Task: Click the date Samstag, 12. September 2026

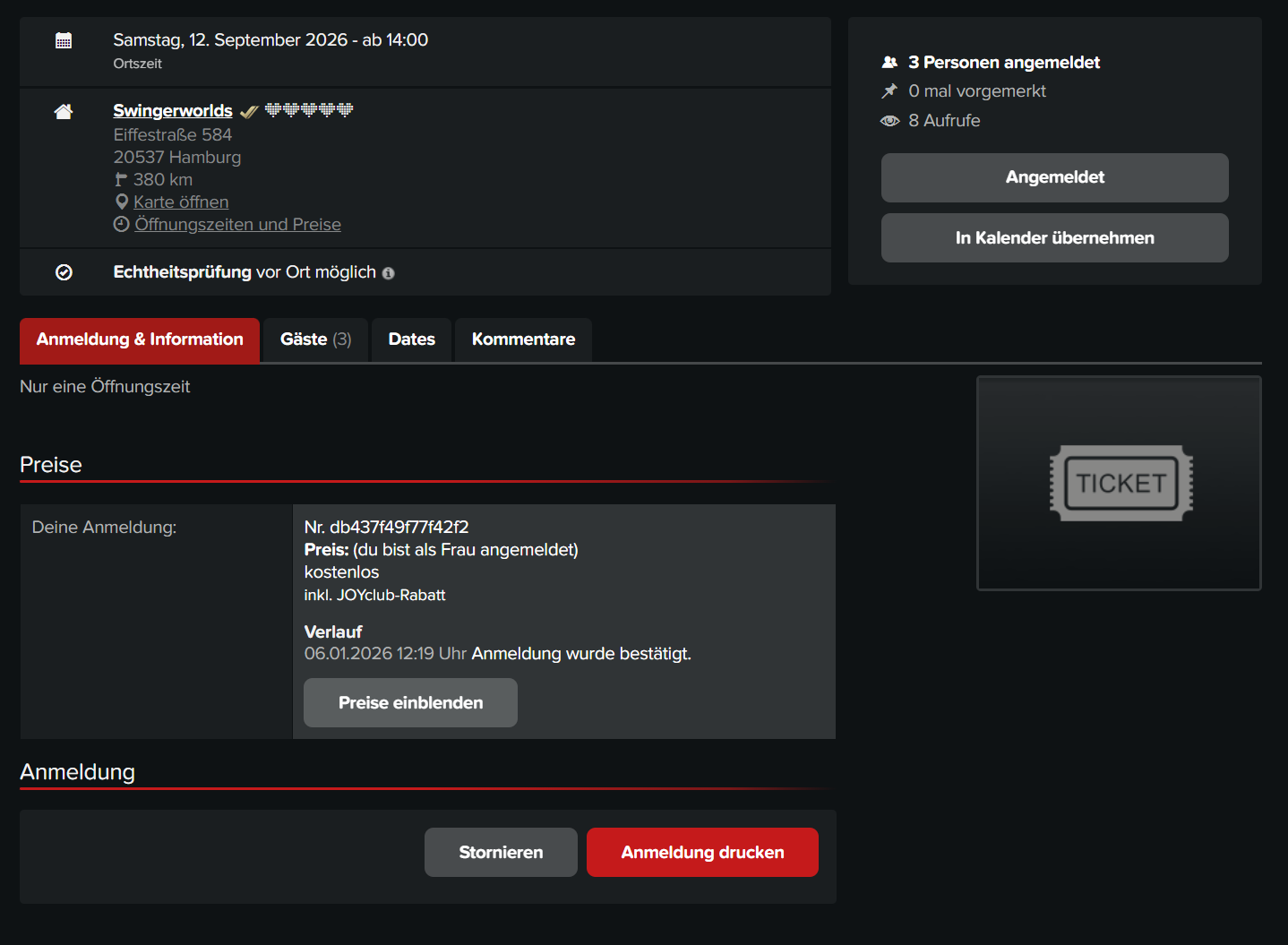Action: coord(230,39)
